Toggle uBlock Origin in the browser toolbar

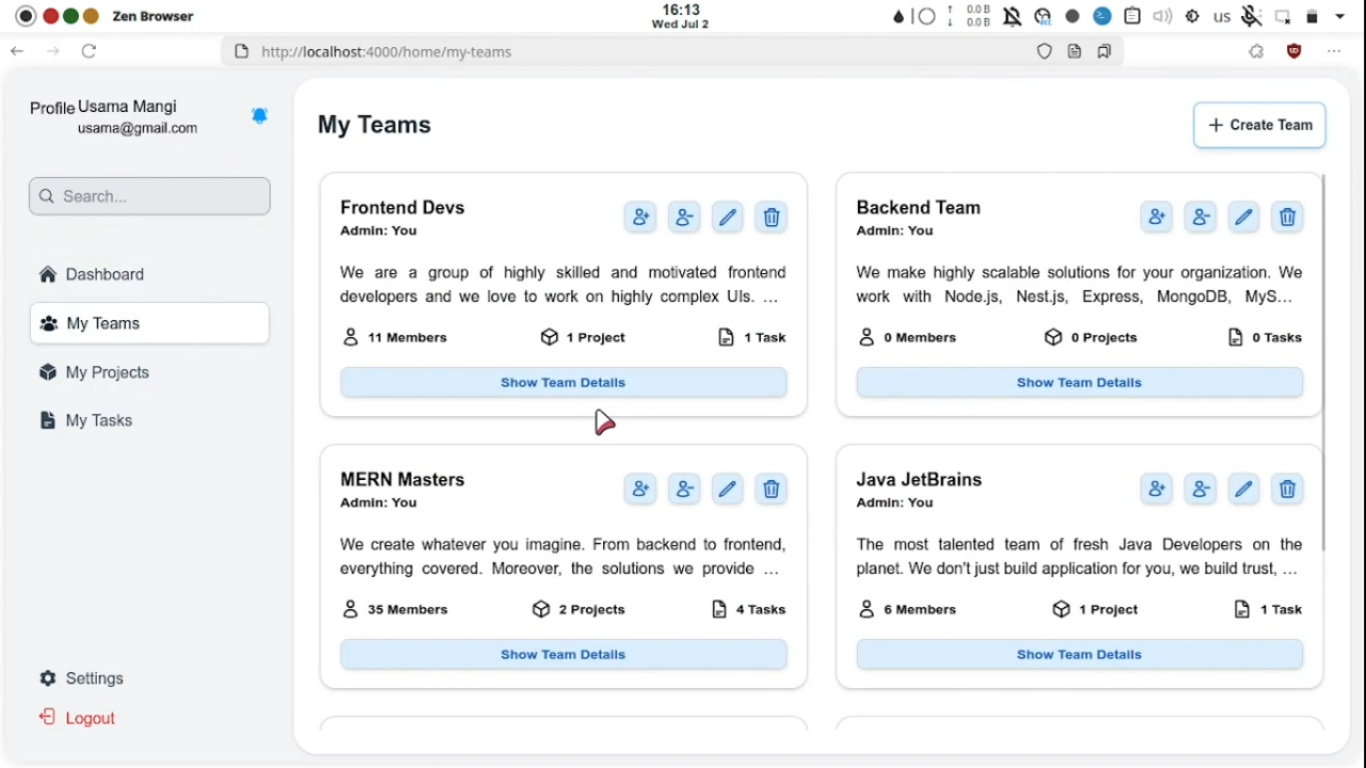(1293, 51)
